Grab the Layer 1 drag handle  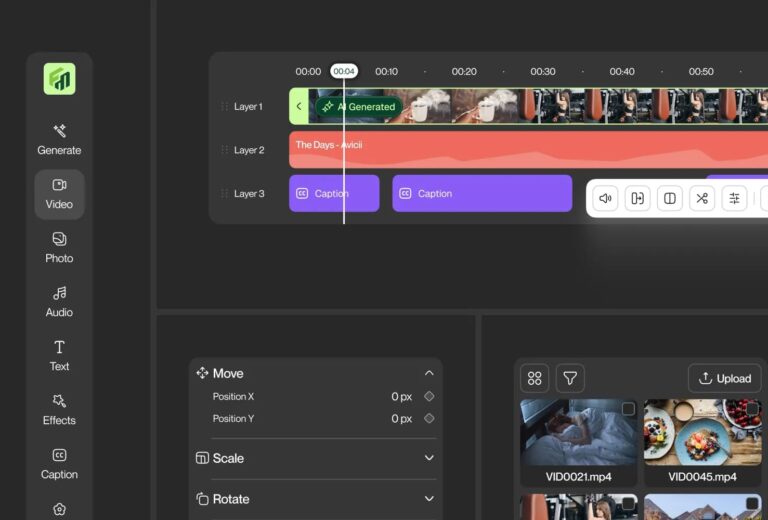tap(224, 106)
